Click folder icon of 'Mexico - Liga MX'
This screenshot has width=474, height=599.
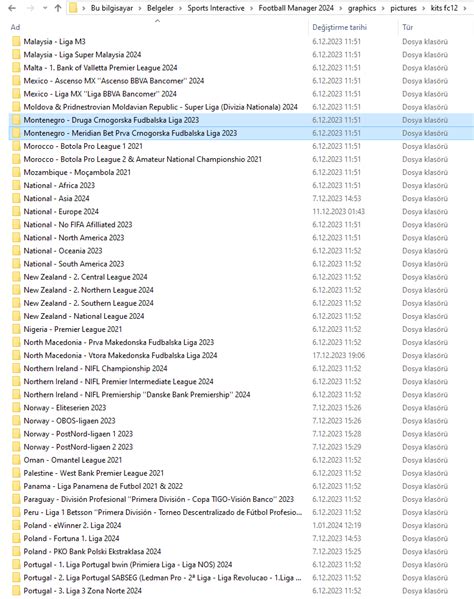tap(16, 94)
